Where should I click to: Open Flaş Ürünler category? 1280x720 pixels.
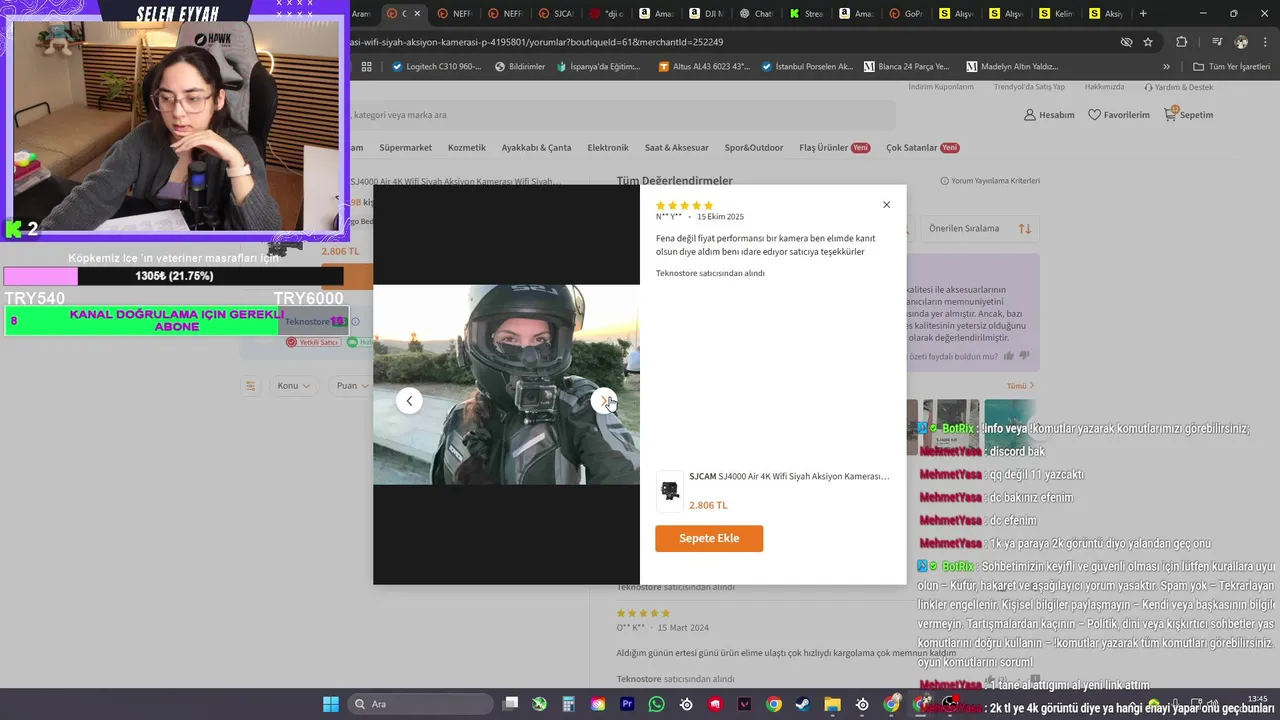click(x=834, y=148)
